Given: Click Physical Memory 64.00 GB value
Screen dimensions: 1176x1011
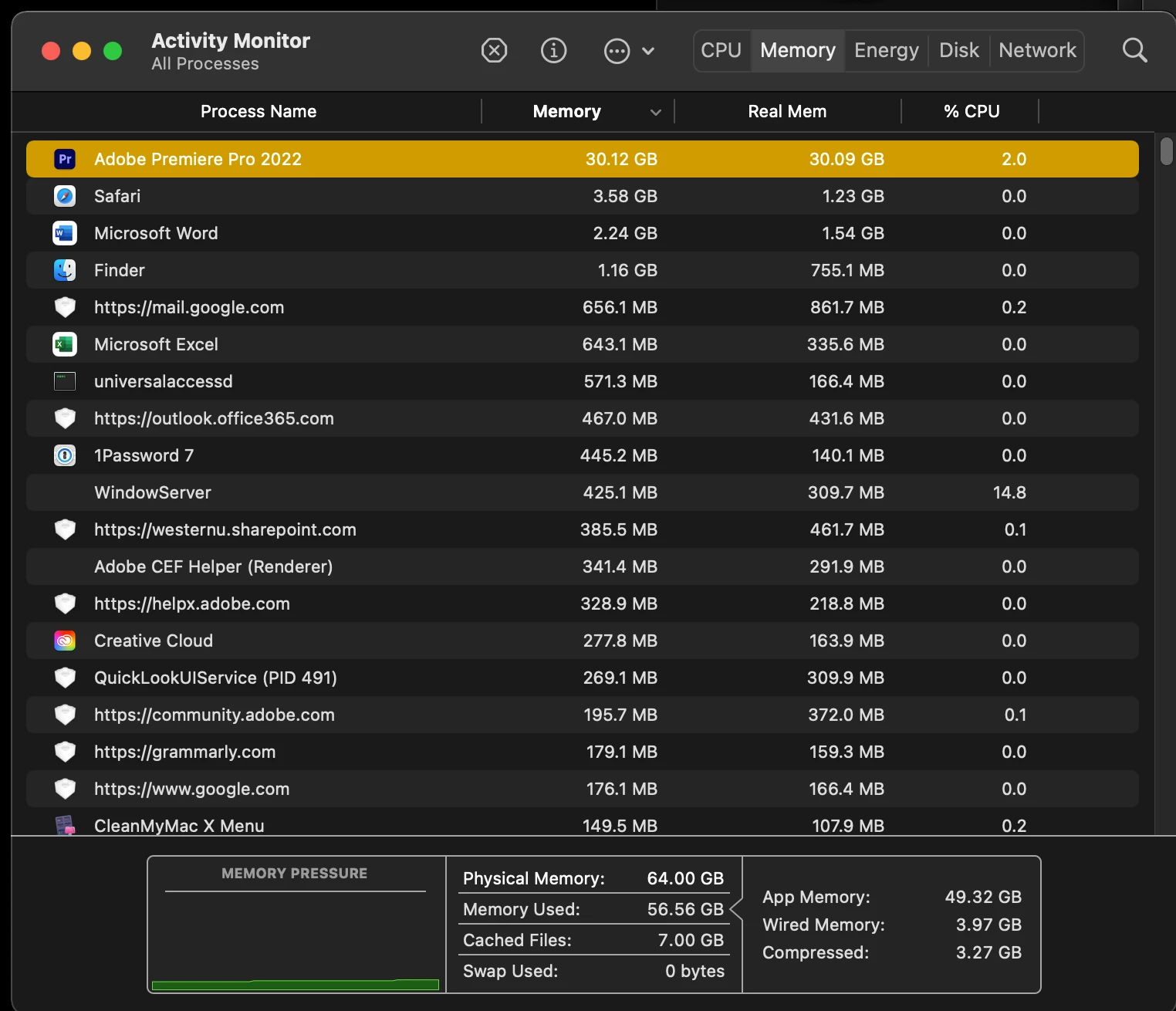Looking at the screenshot, I should 685,878.
